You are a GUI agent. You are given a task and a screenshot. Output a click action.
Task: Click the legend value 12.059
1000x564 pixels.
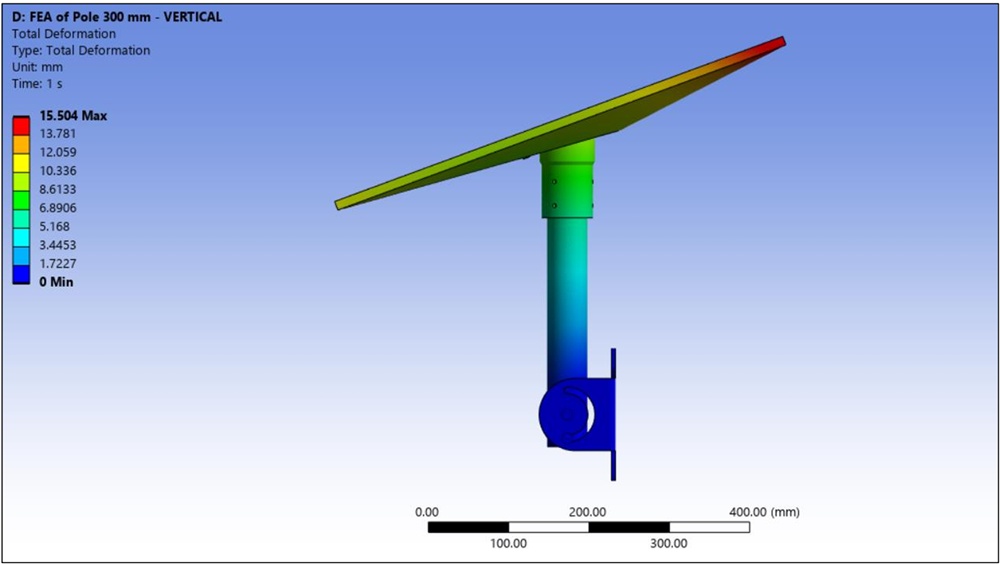point(57,152)
